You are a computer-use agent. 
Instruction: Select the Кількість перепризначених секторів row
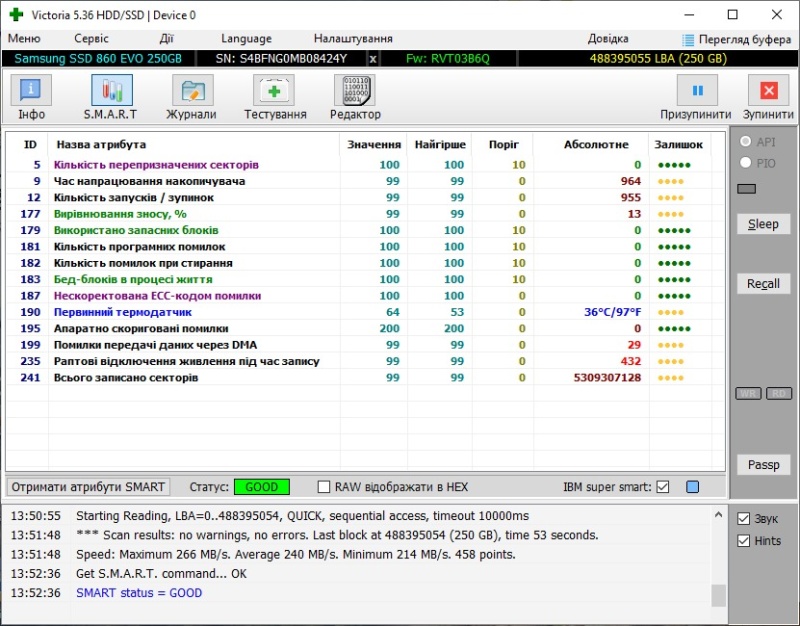[365, 165]
